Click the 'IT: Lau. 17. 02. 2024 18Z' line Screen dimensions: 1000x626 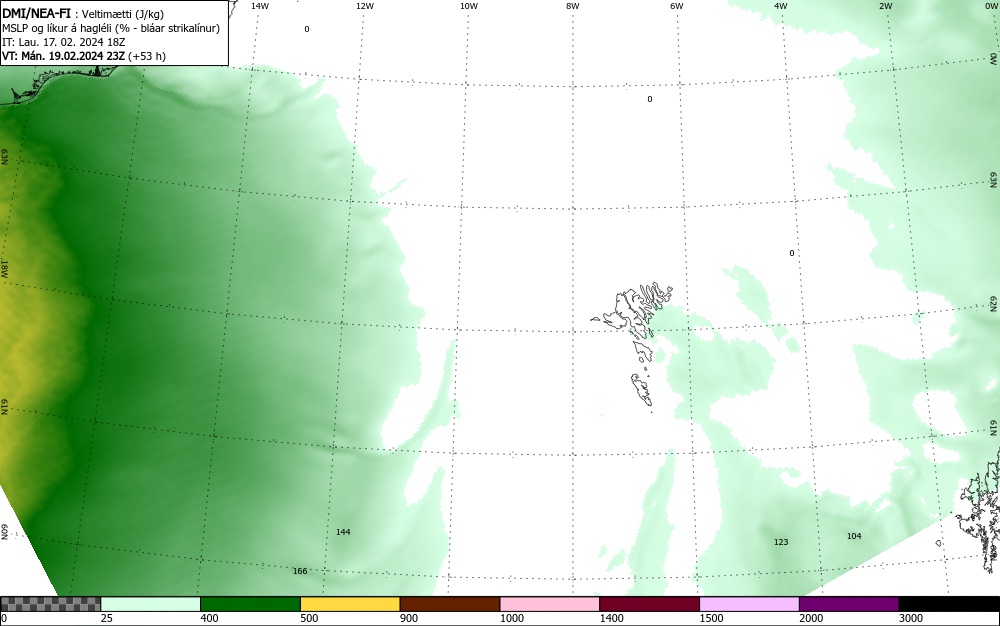pos(64,42)
